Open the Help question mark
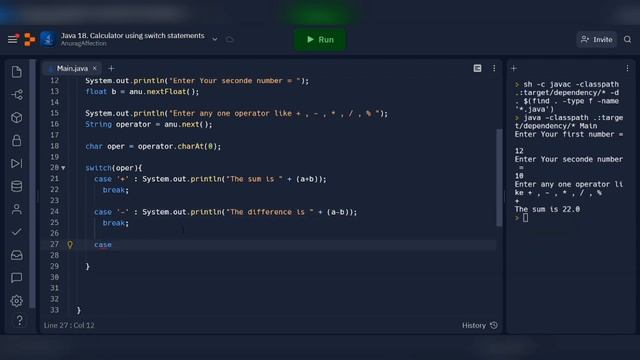Image resolution: width=640 pixels, height=360 pixels. (x=19, y=320)
